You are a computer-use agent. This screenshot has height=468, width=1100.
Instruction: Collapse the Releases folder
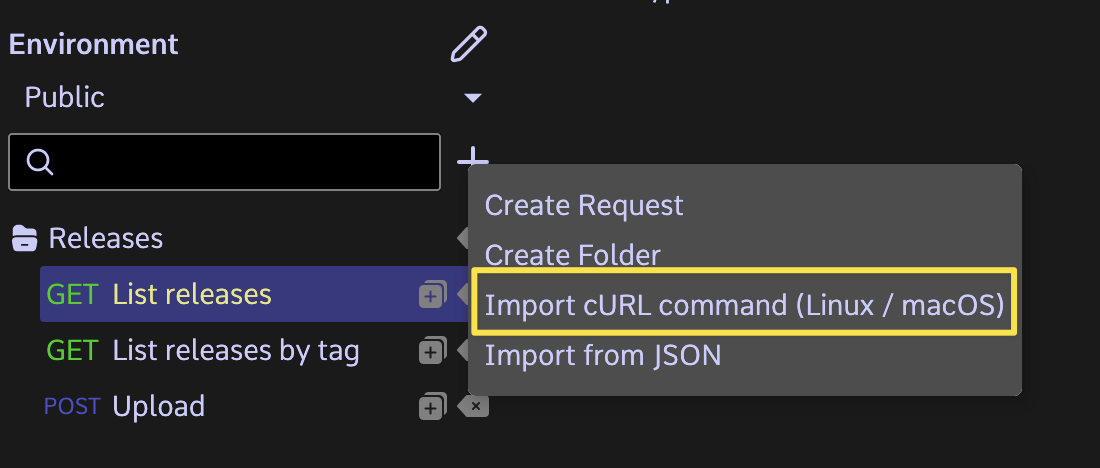click(x=105, y=239)
